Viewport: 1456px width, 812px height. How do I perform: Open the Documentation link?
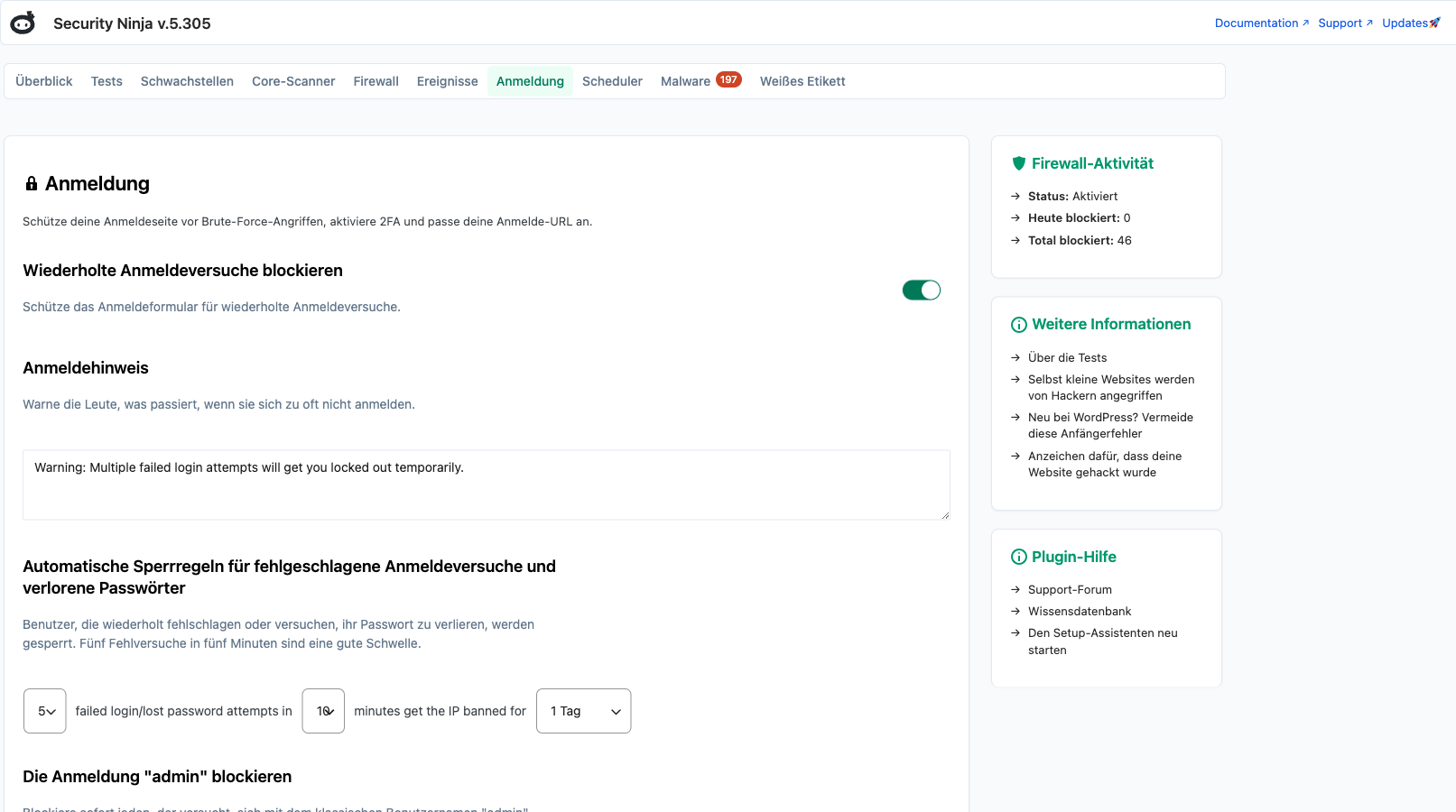(x=1261, y=23)
